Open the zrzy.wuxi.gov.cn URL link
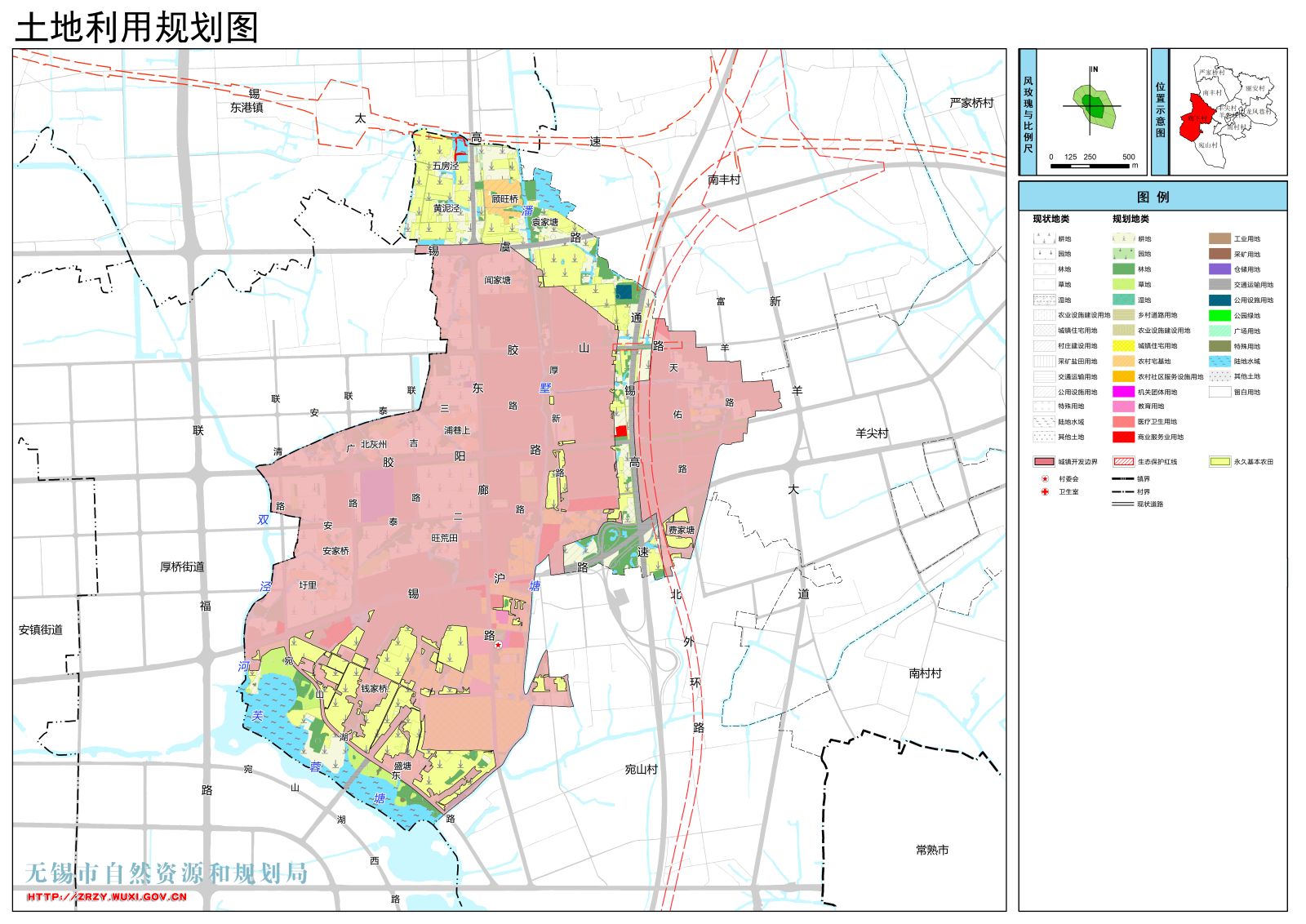Image resolution: width=1306 pixels, height=924 pixels. 107,897
